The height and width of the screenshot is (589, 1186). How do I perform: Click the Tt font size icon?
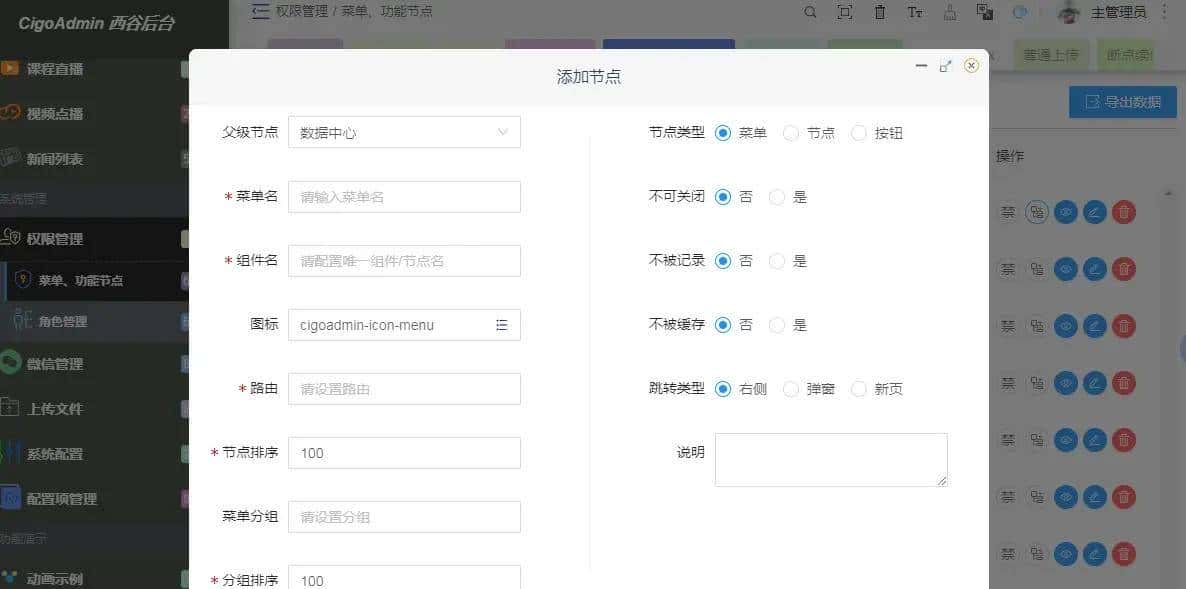(x=915, y=13)
